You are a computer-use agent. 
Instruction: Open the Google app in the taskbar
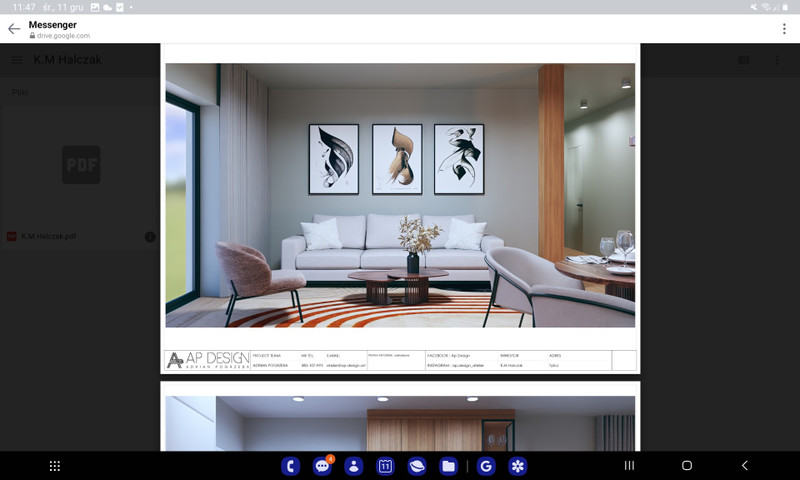point(486,466)
